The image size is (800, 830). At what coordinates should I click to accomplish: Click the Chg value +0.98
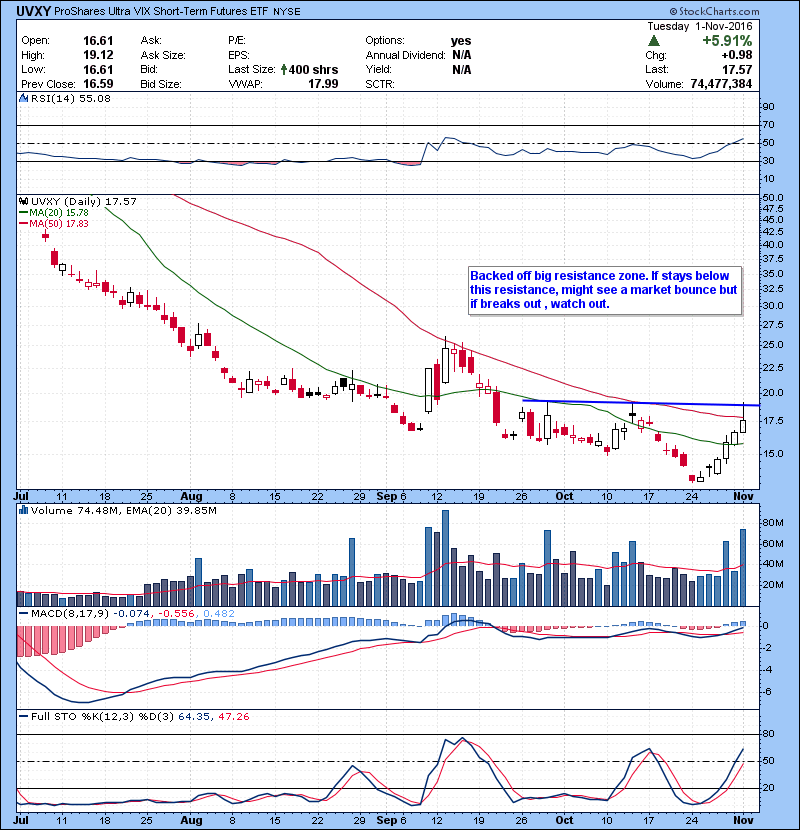736,55
